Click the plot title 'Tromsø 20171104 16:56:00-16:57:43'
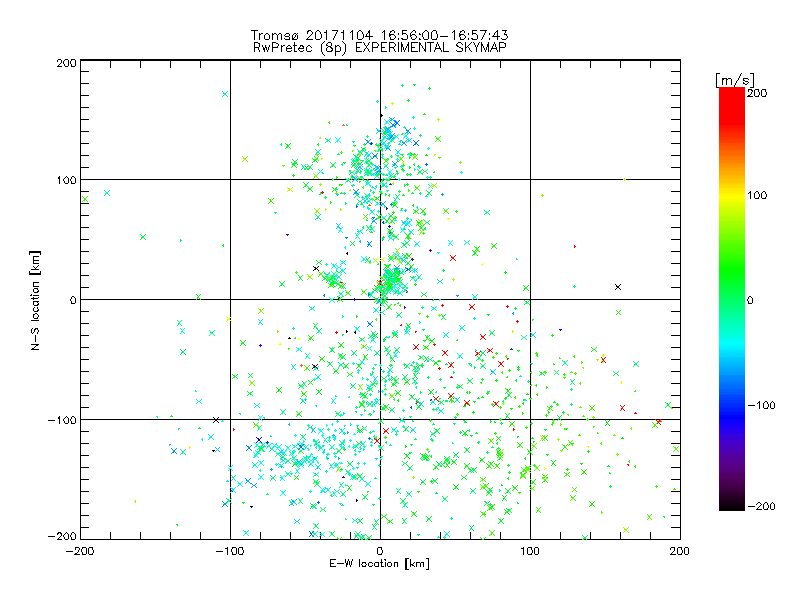Screen dimensions: 800x600 pos(380,35)
